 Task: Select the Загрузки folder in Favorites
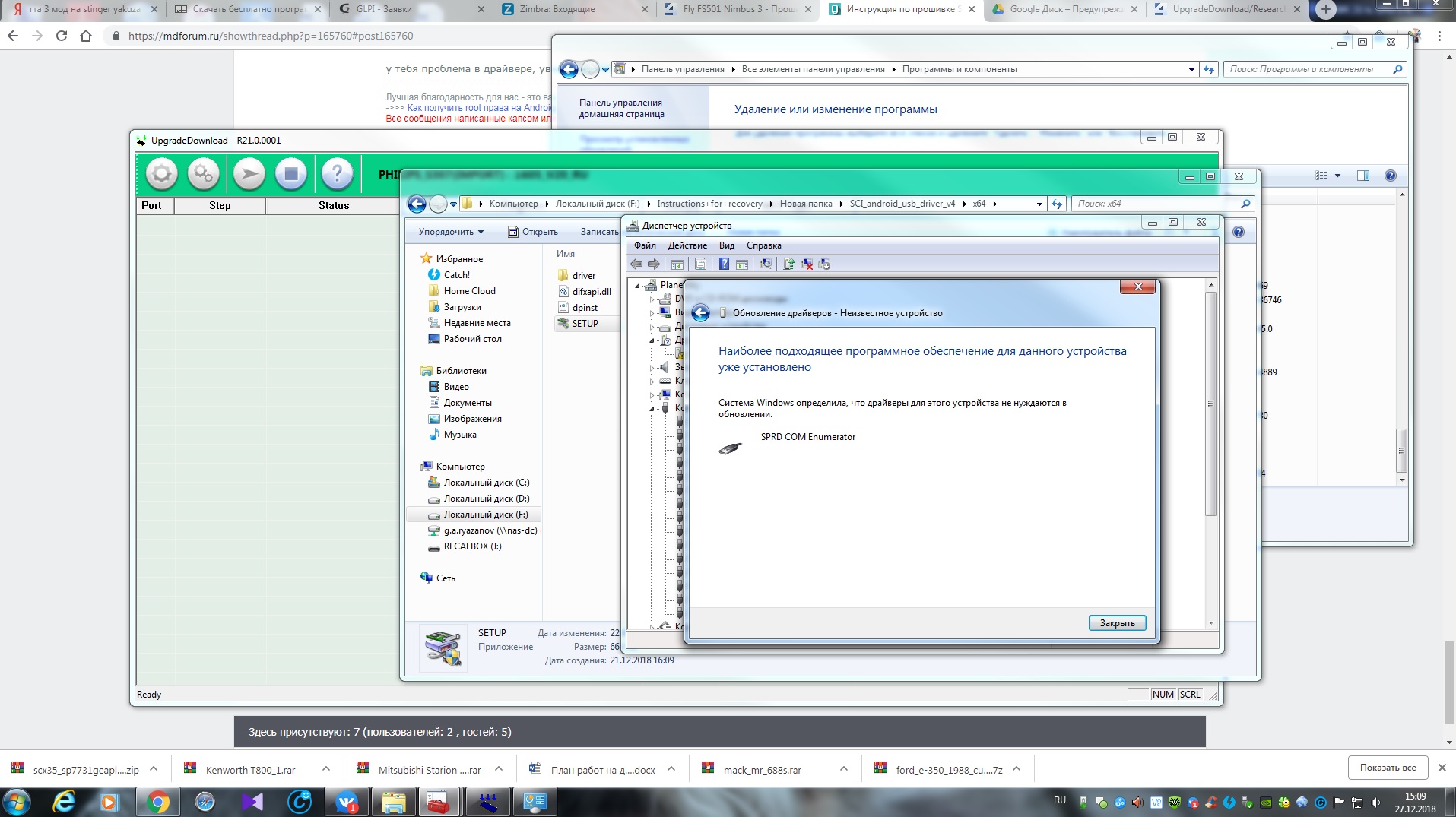point(462,307)
